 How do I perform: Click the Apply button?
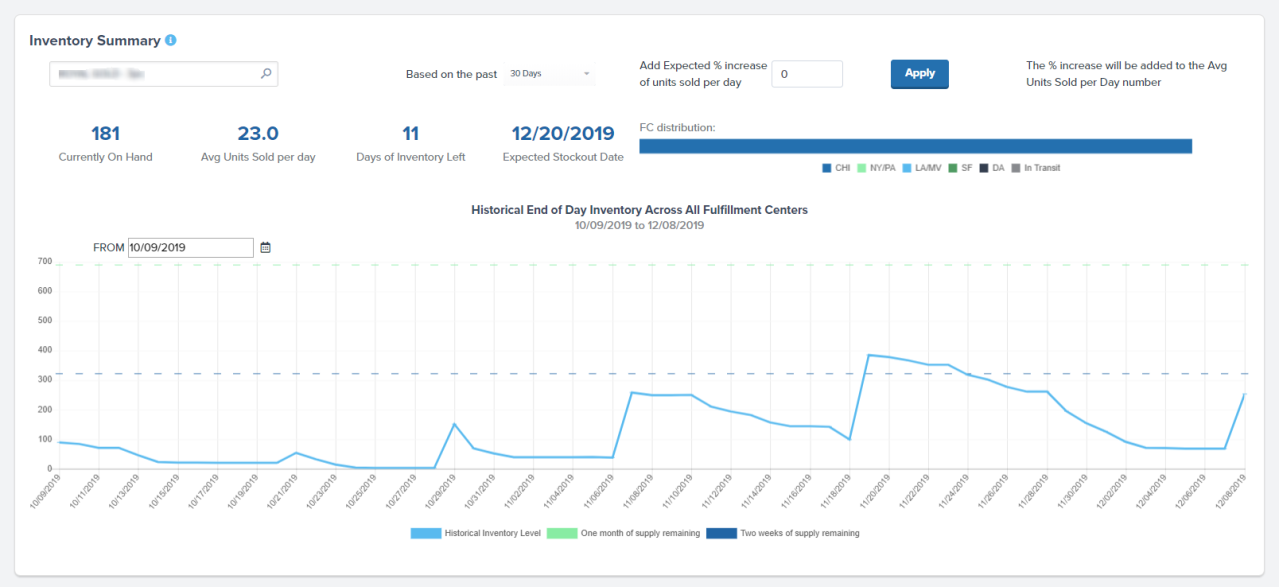[919, 74]
